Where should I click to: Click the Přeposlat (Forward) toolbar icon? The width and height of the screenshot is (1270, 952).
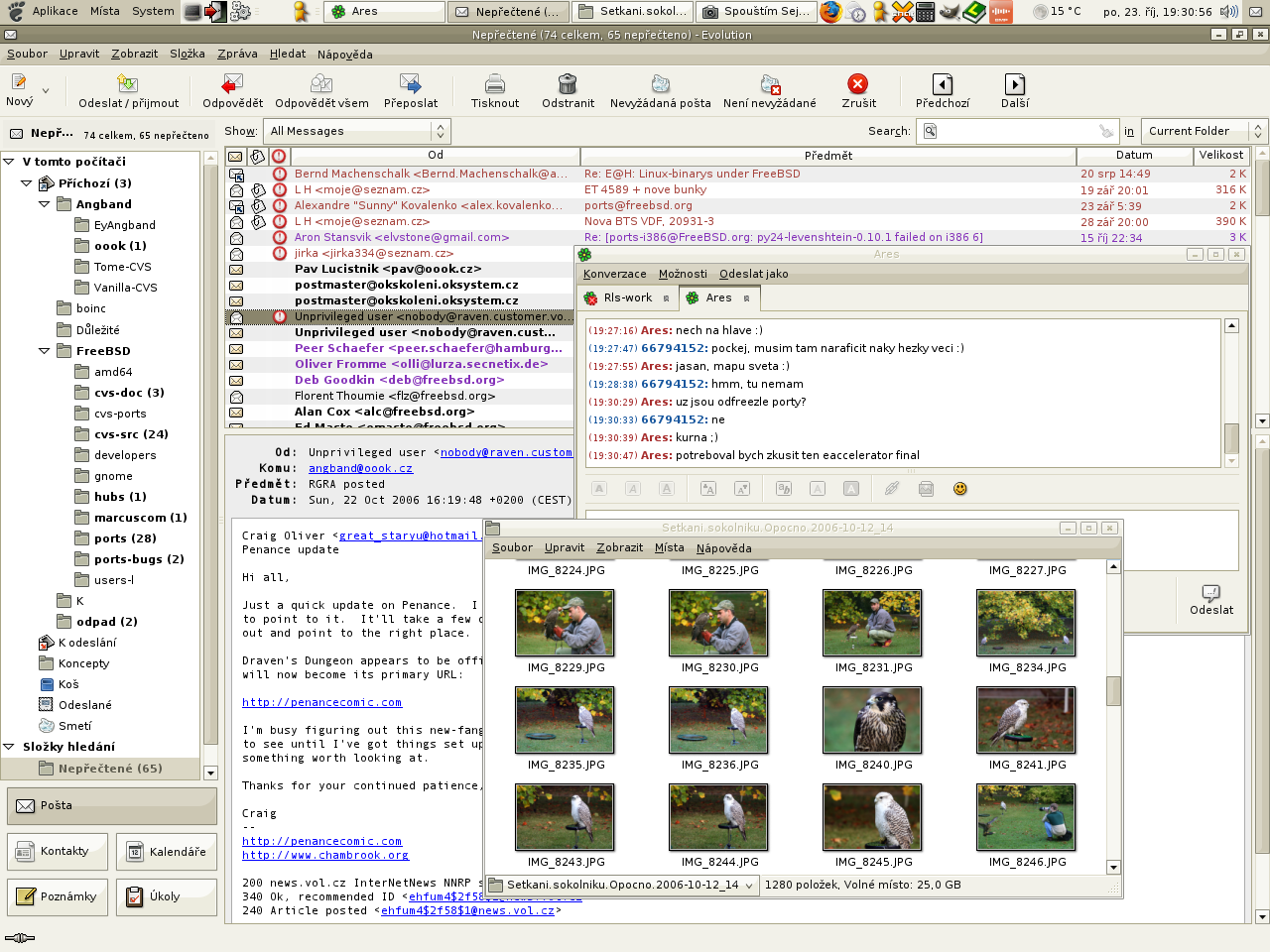click(x=411, y=84)
